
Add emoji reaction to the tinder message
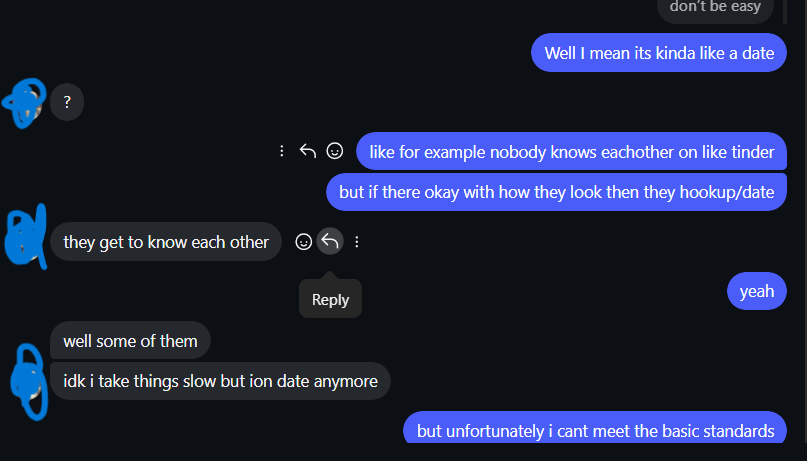click(335, 151)
